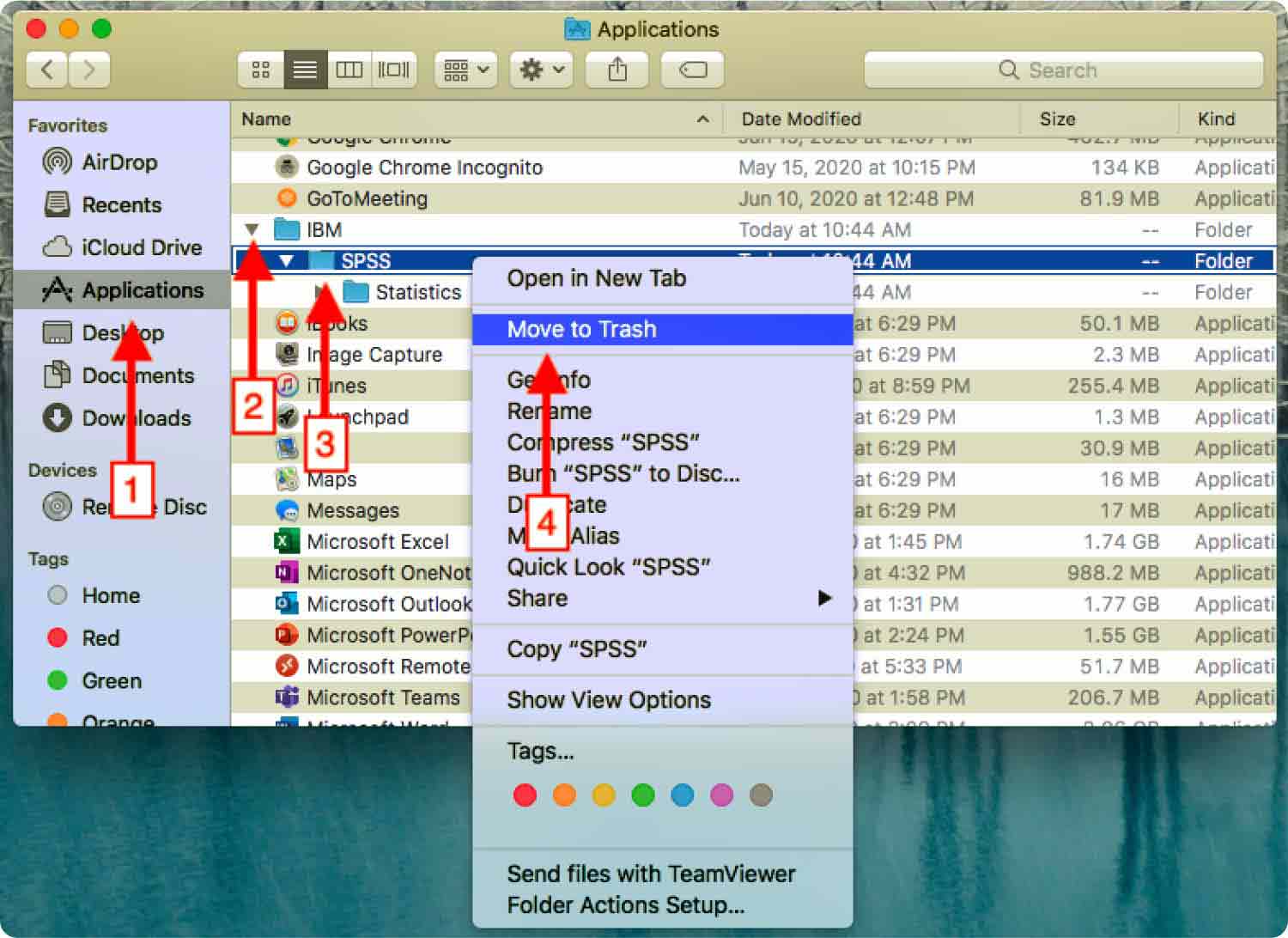1288x938 pixels.
Task: Choose Copy "SPSS"
Action: point(662,649)
